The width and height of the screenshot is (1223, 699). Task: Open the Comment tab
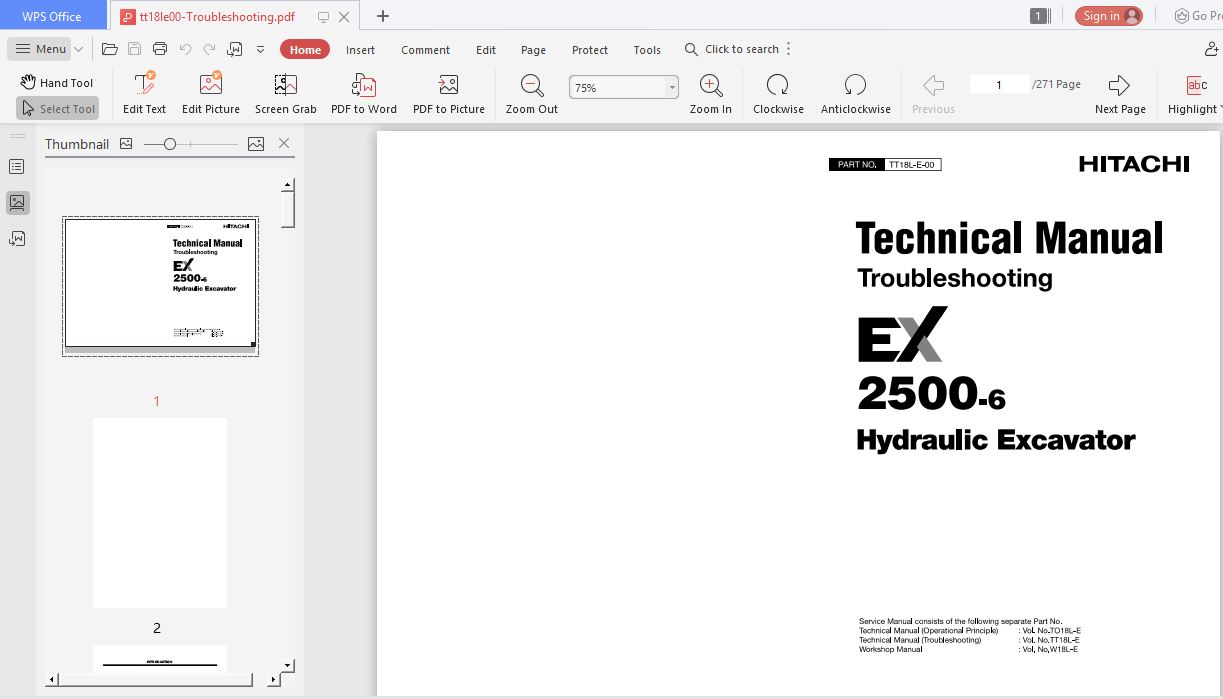click(426, 50)
